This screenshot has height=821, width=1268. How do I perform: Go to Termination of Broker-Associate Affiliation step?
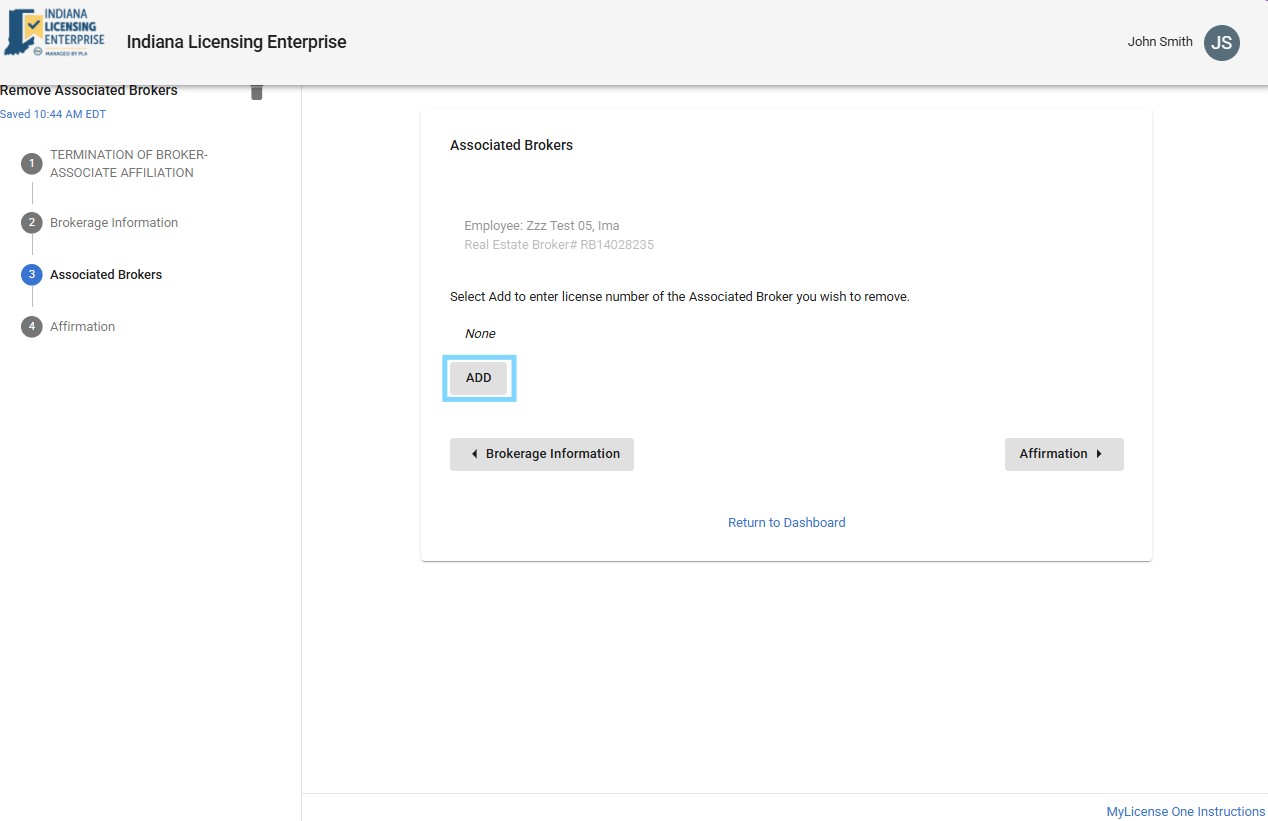[x=128, y=164]
